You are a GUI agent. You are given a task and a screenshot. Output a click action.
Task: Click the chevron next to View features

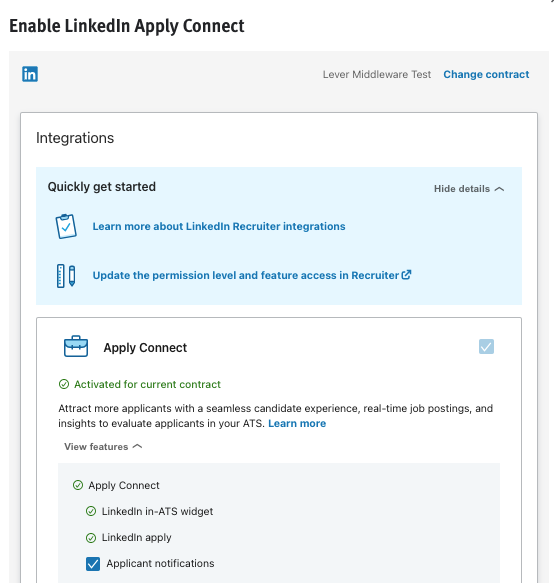(138, 447)
